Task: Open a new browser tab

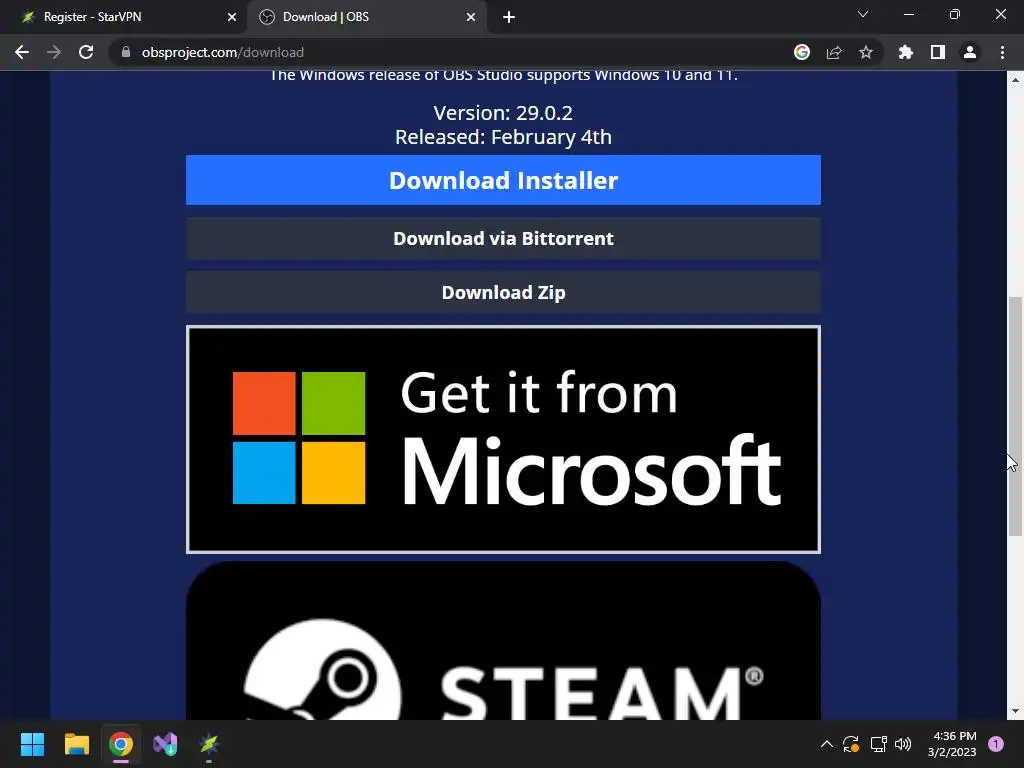Action: (x=509, y=17)
